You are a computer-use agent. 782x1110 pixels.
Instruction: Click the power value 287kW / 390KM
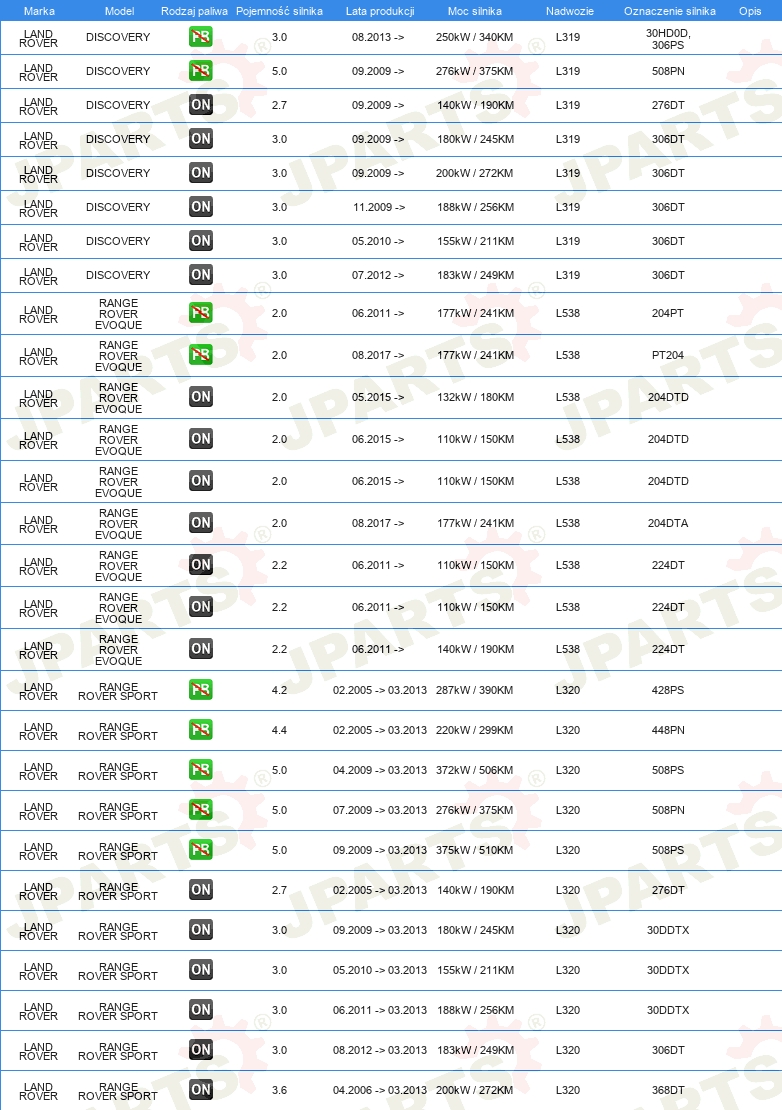[475, 690]
